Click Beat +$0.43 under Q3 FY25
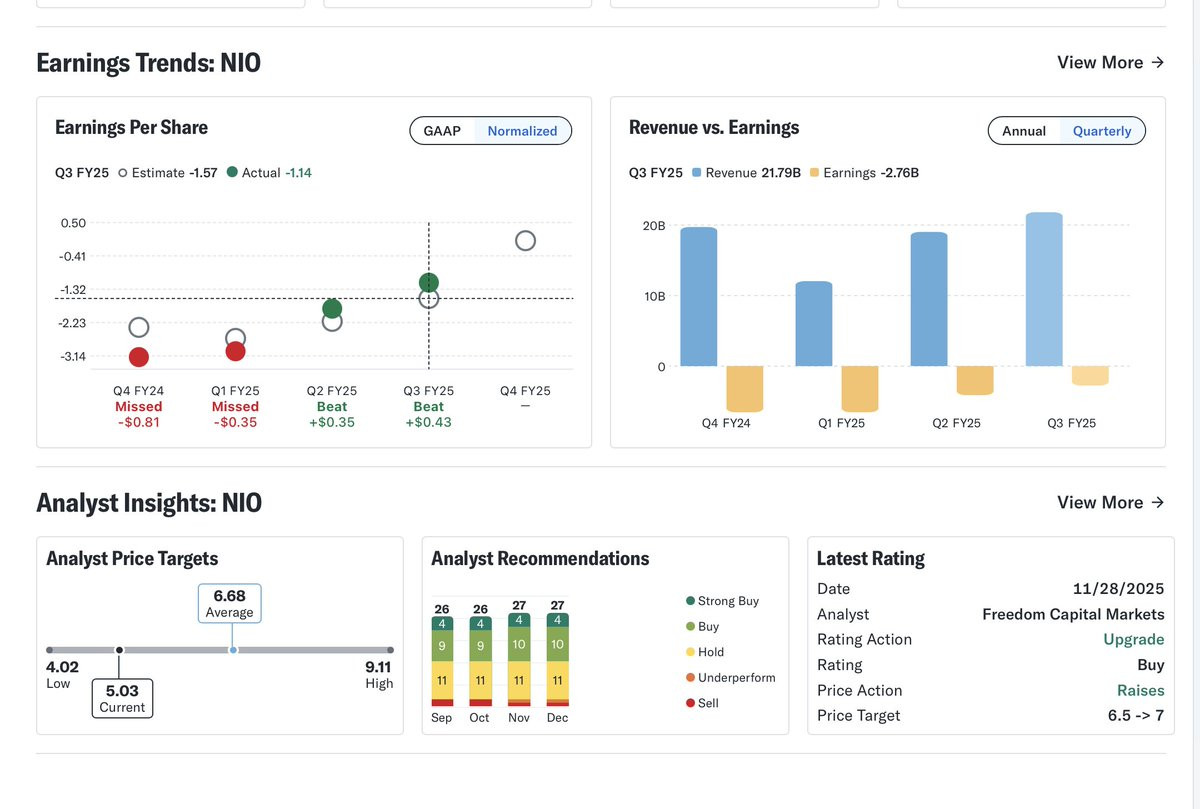1200x809 pixels. (429, 414)
